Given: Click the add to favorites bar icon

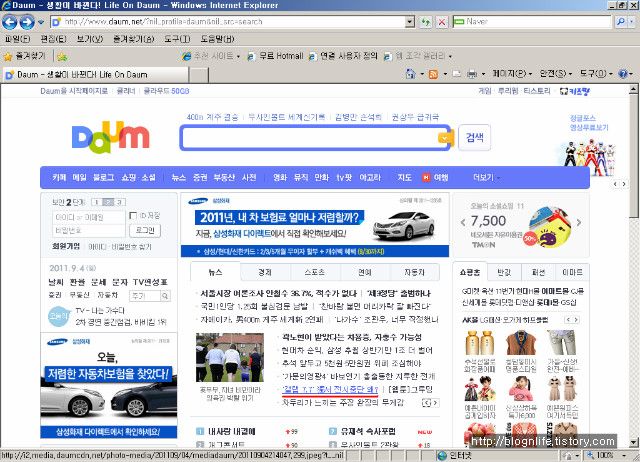Looking at the screenshot, I should click(62, 56).
